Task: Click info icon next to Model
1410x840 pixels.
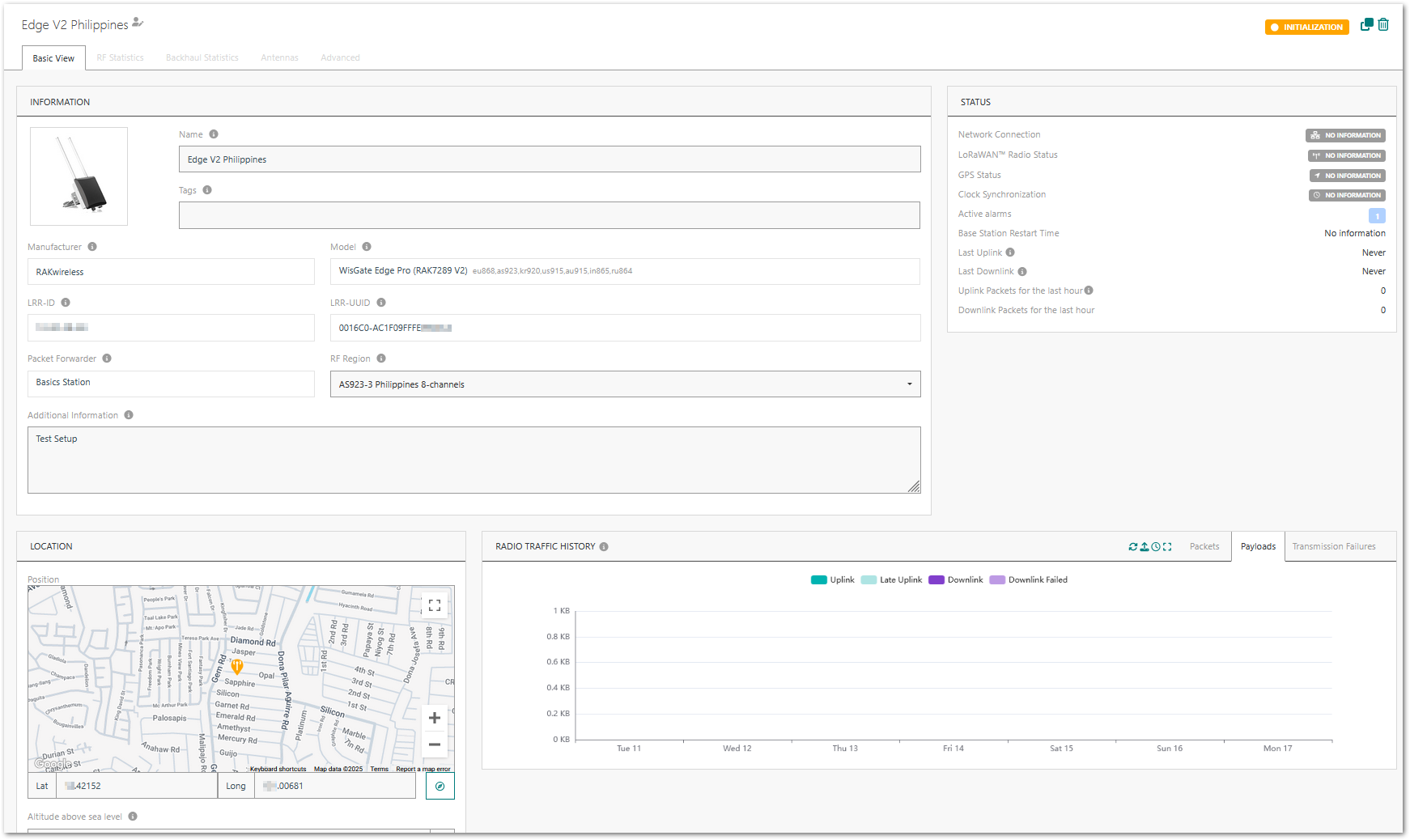Action: click(x=367, y=247)
